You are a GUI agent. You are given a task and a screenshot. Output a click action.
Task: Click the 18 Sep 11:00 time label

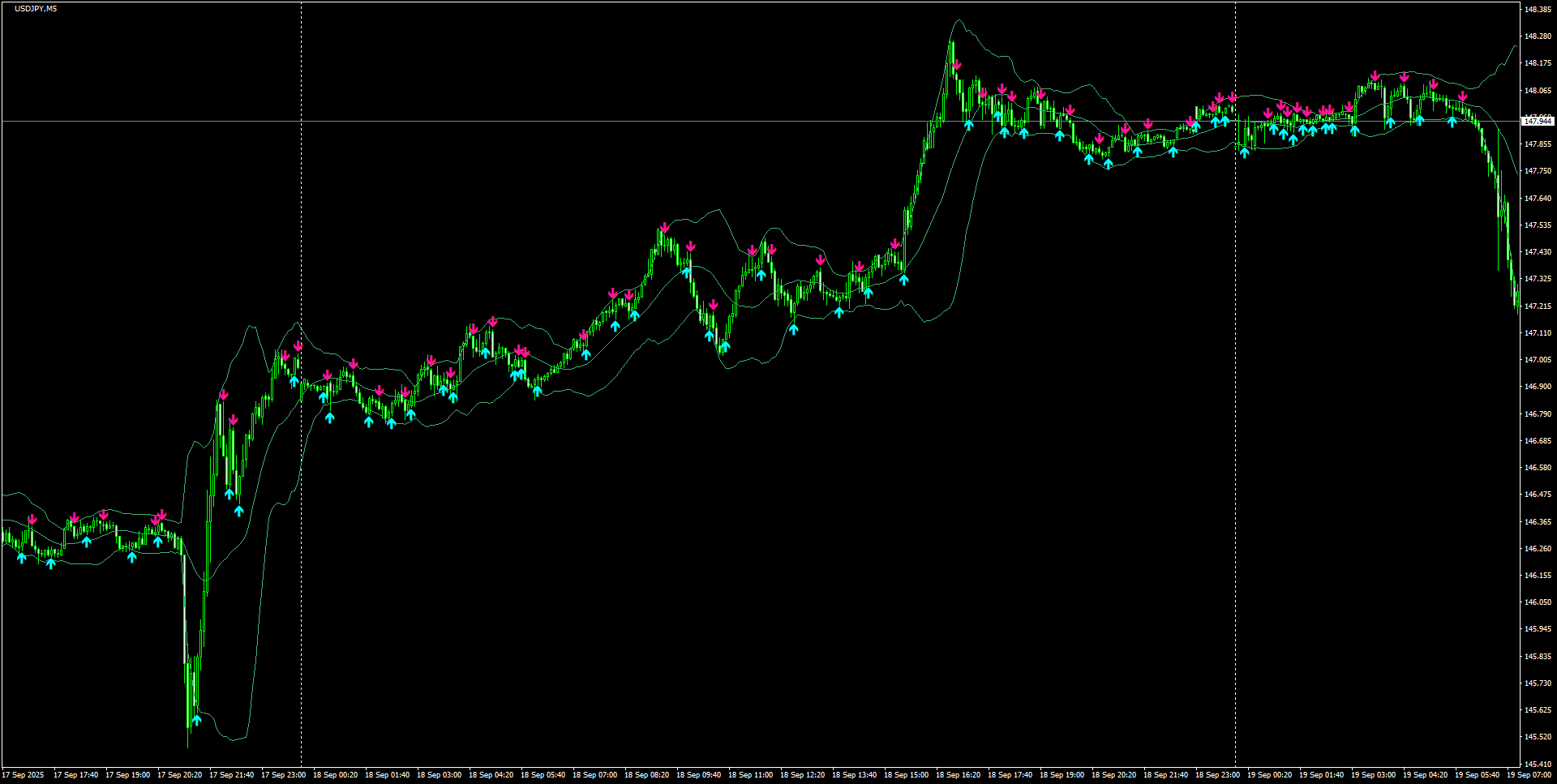pos(750,775)
